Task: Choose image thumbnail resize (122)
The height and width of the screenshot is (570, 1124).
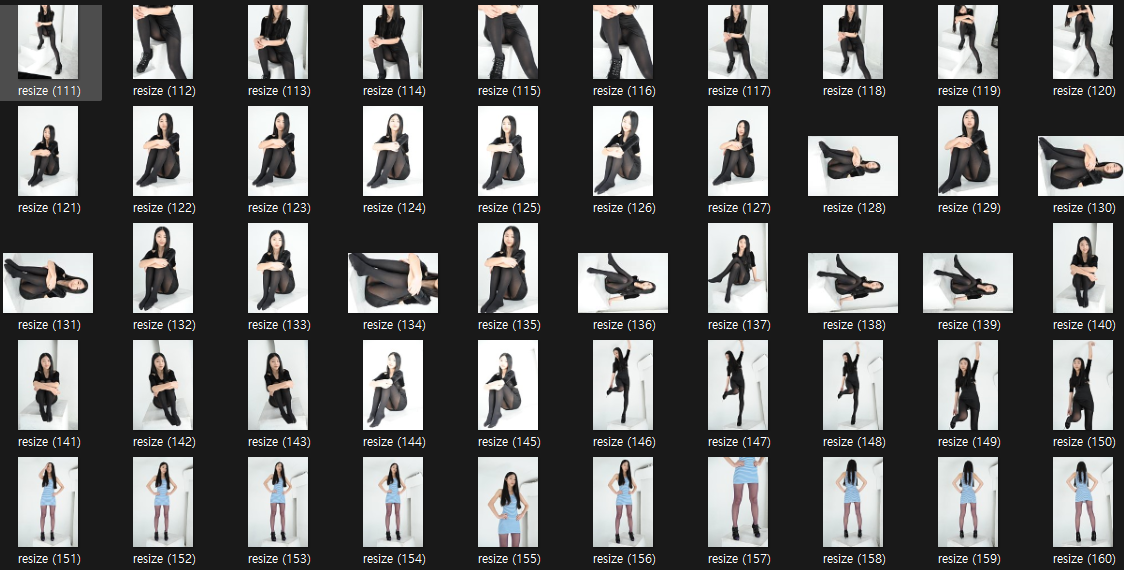Action: [x=163, y=151]
